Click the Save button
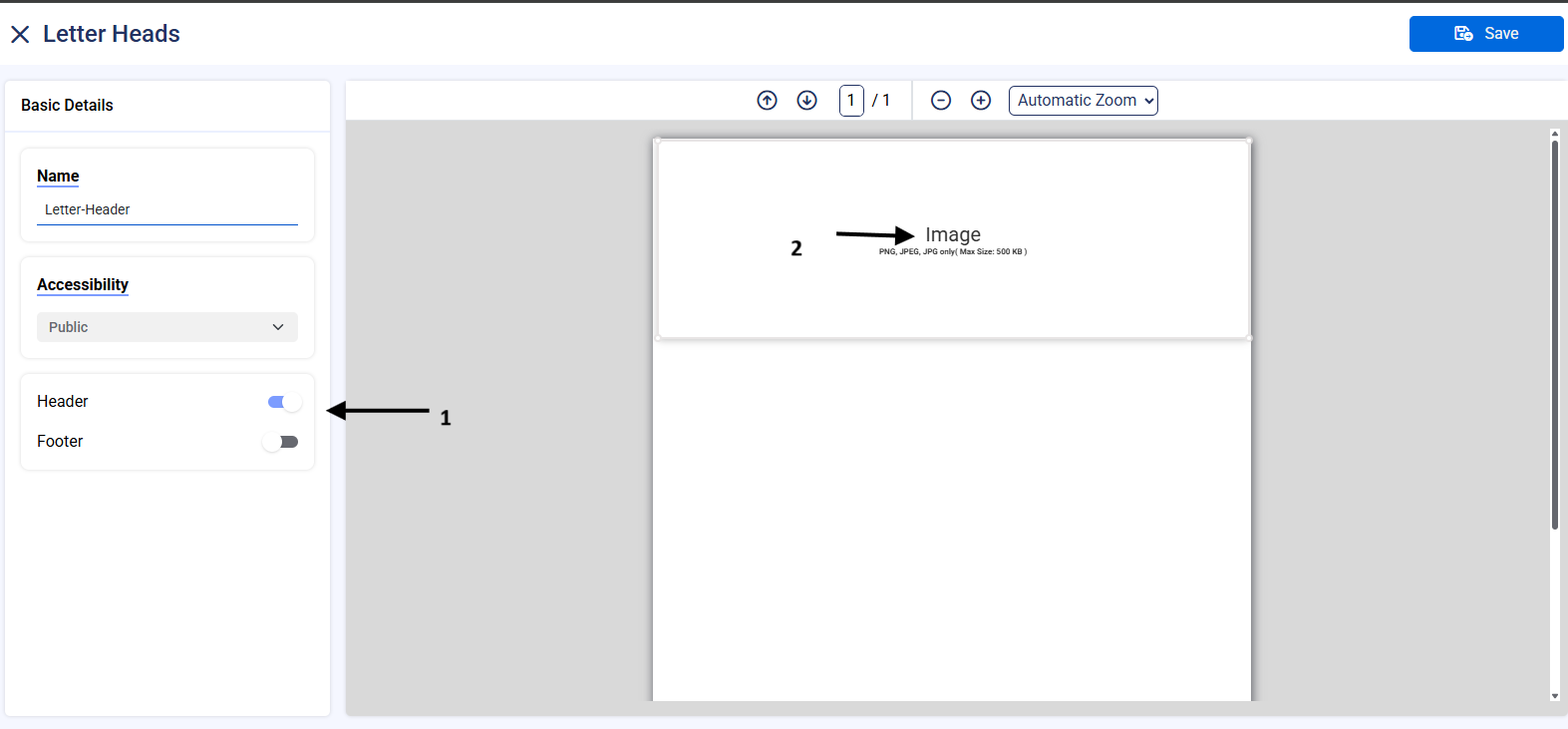 pos(1485,34)
